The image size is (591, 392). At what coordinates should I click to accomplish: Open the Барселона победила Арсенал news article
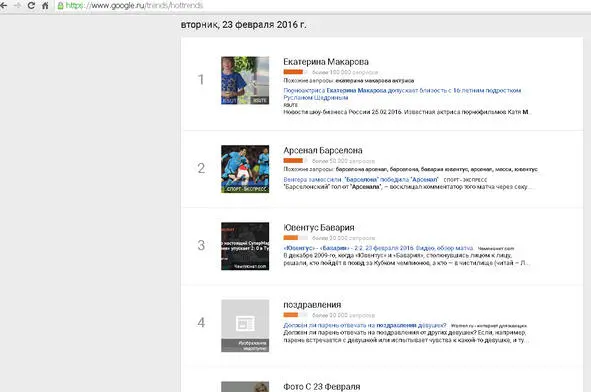click(x=361, y=179)
